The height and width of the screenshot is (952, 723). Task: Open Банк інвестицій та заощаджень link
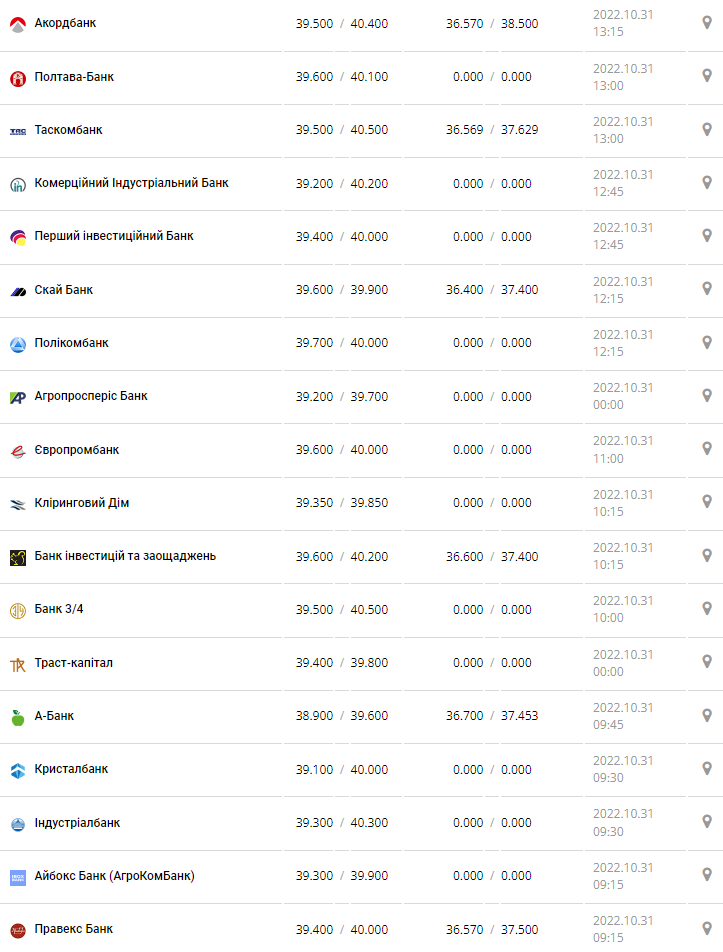click(x=125, y=556)
